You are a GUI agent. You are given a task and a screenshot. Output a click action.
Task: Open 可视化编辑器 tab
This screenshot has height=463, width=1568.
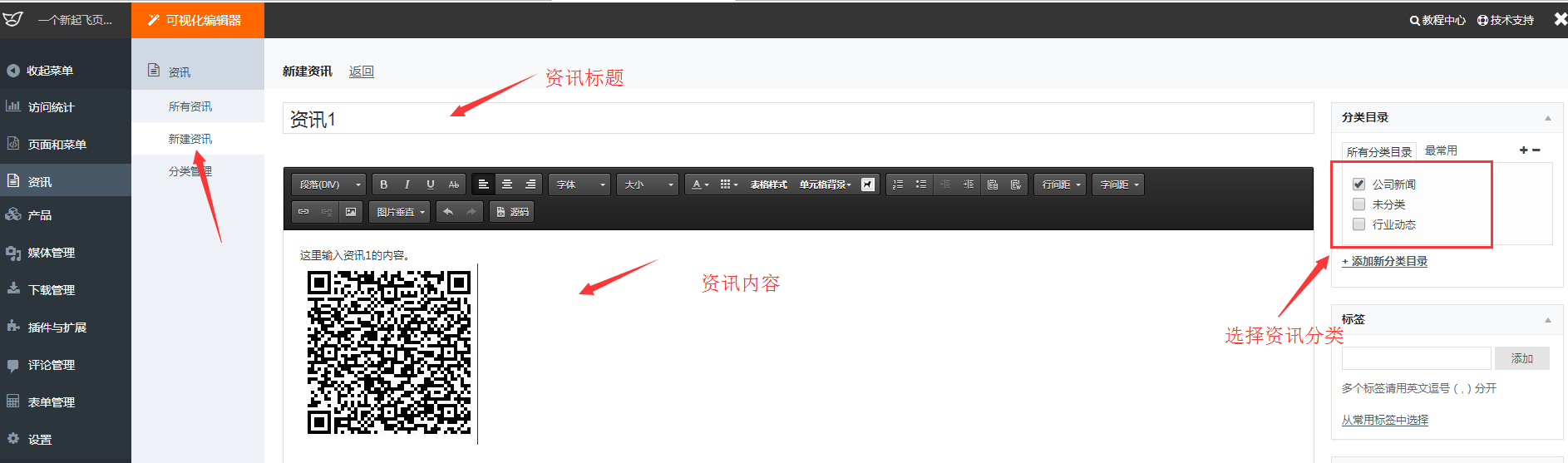[197, 20]
